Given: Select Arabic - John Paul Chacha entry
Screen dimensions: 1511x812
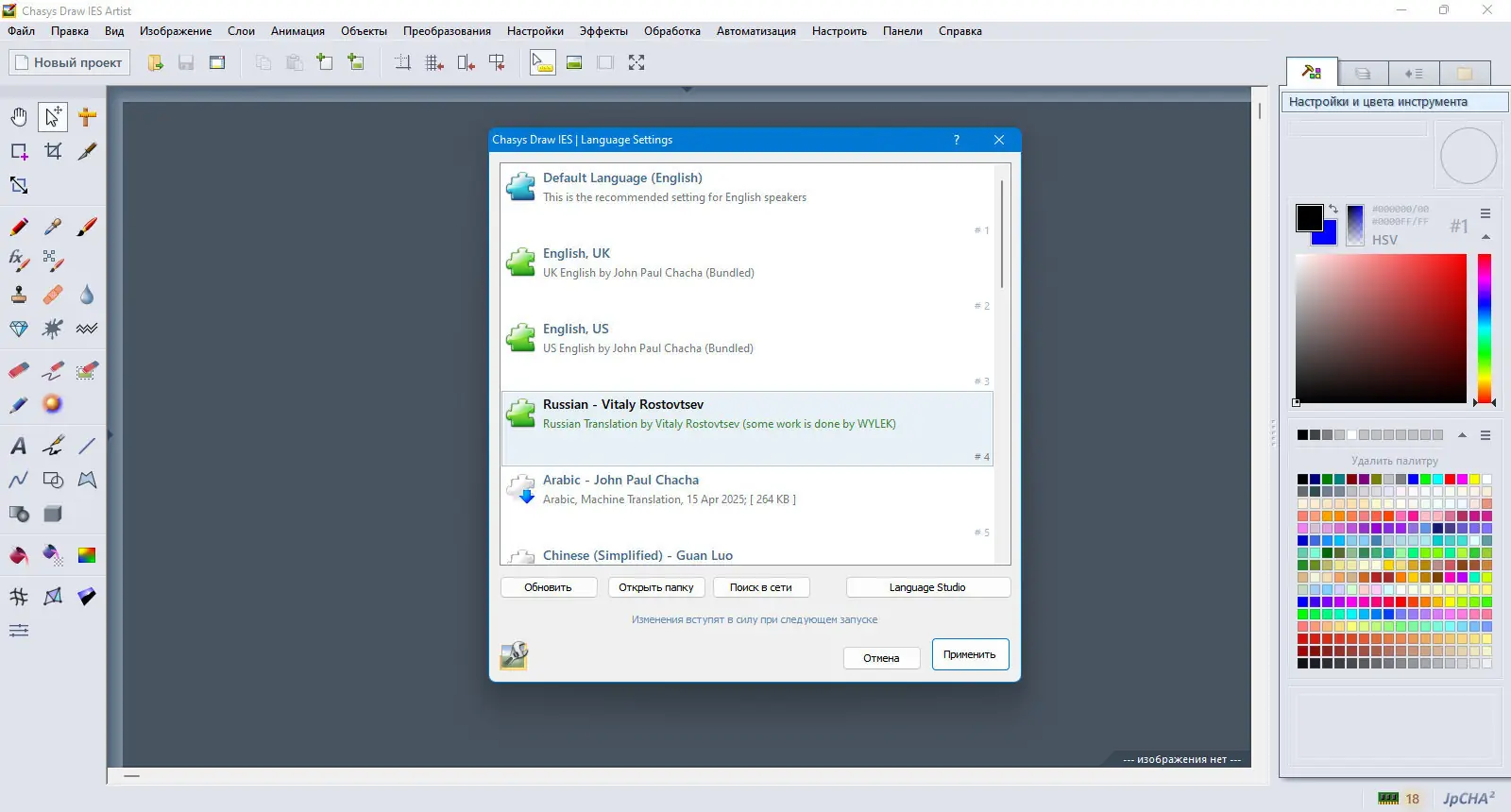Looking at the screenshot, I should pos(747,504).
